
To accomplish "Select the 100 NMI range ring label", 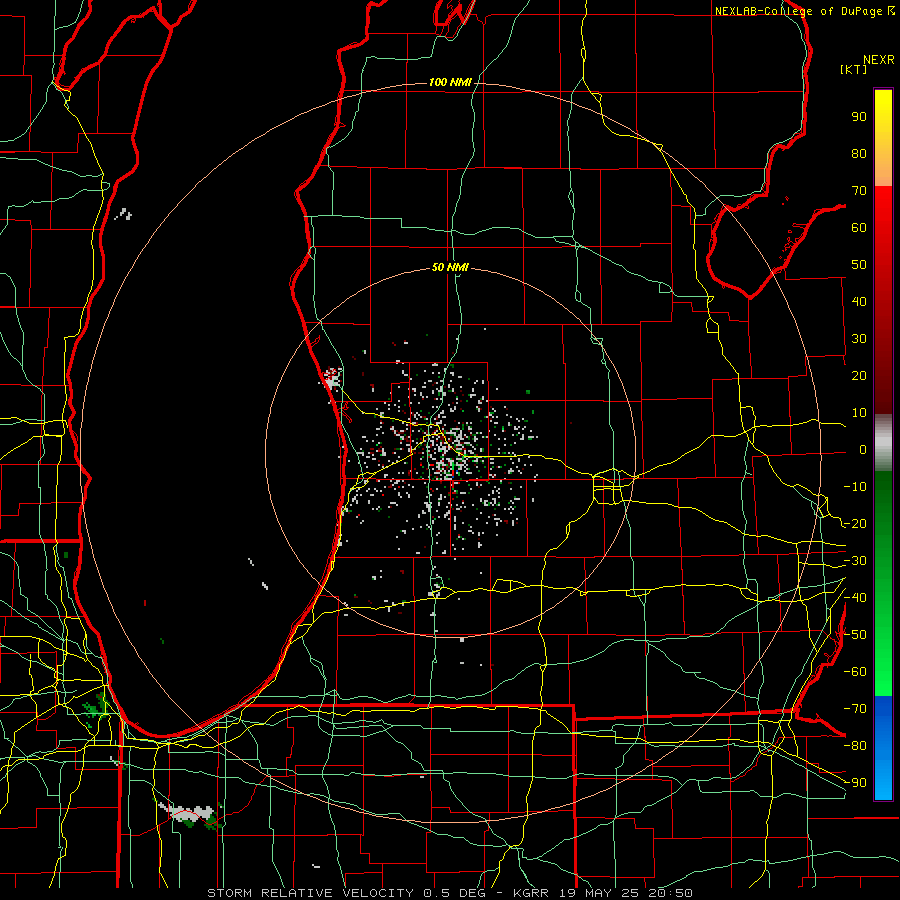I will click(451, 83).
